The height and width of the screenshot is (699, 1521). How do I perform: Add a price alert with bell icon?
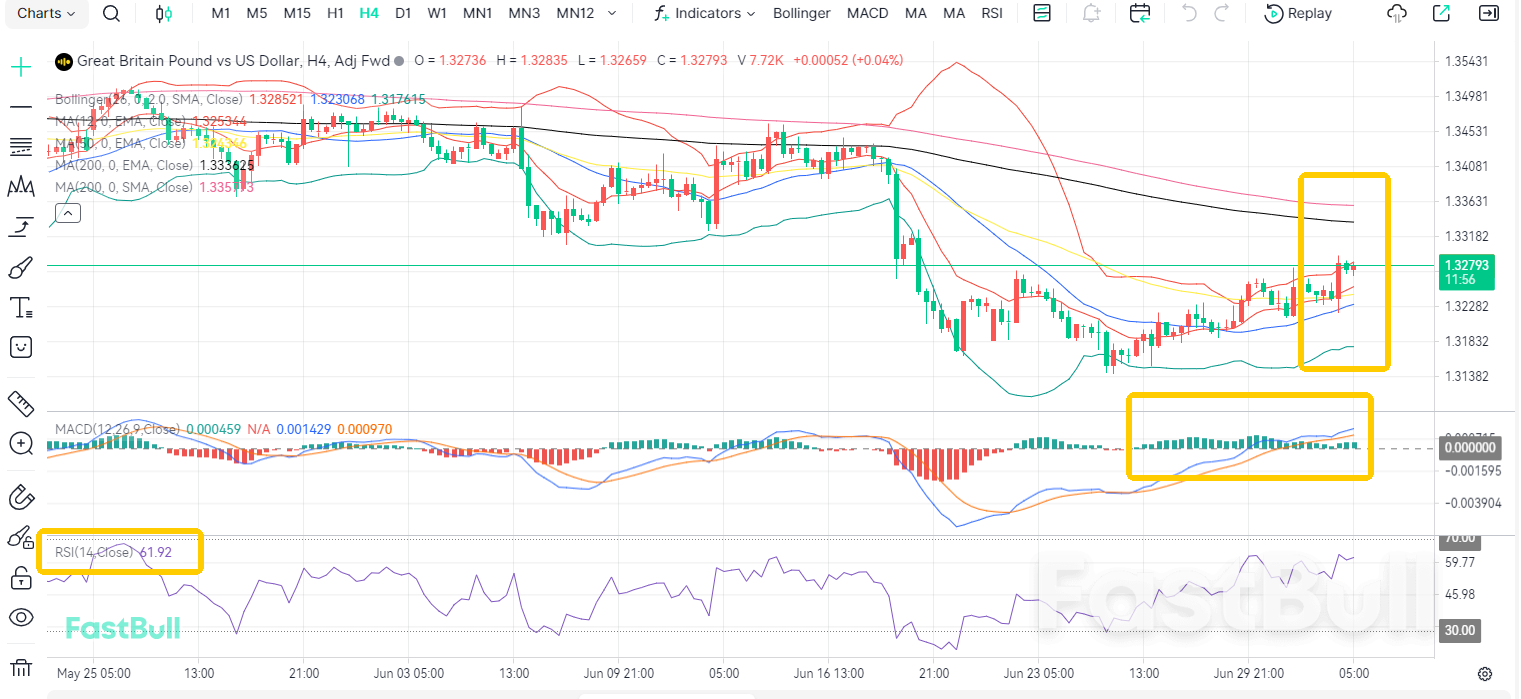click(1092, 14)
